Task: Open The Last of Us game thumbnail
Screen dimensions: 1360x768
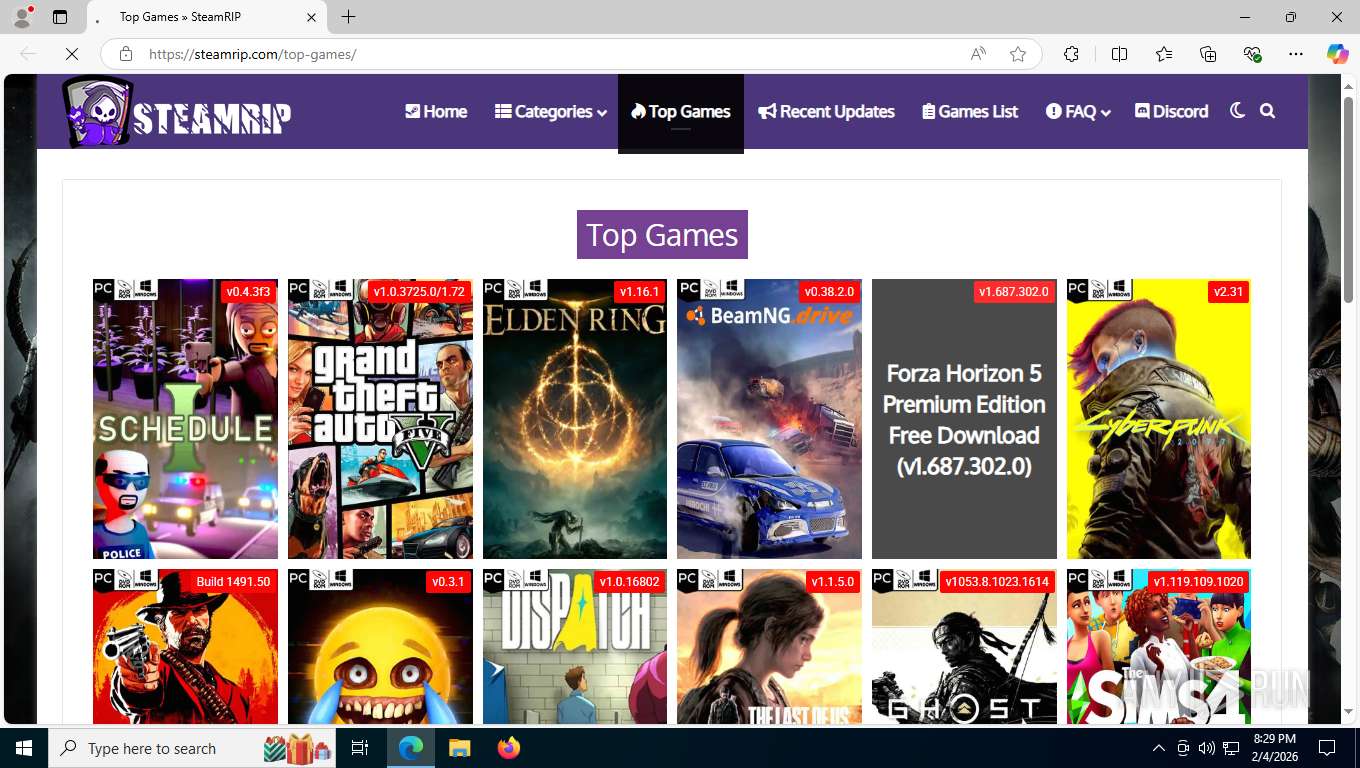Action: (x=769, y=646)
